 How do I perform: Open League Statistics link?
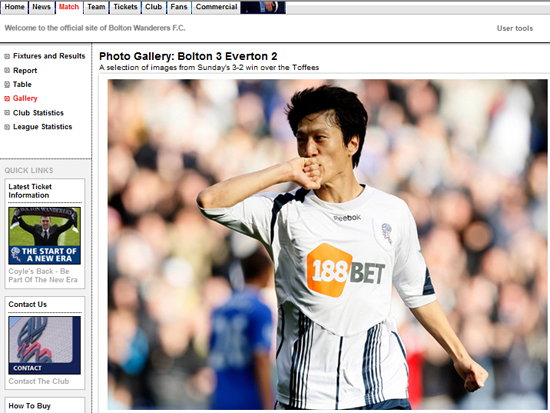pos(42,127)
